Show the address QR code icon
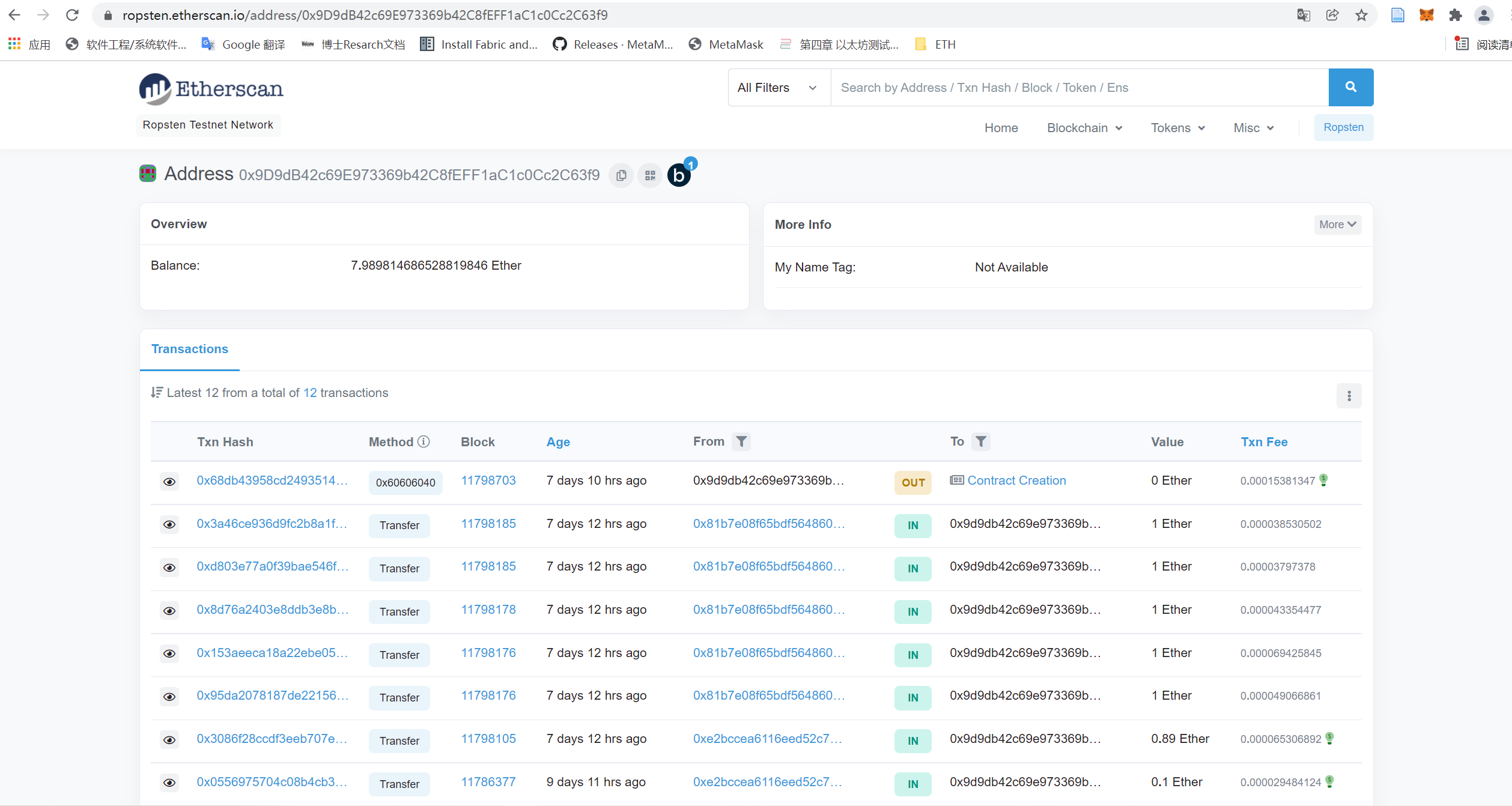The height and width of the screenshot is (806, 1512). (x=650, y=175)
